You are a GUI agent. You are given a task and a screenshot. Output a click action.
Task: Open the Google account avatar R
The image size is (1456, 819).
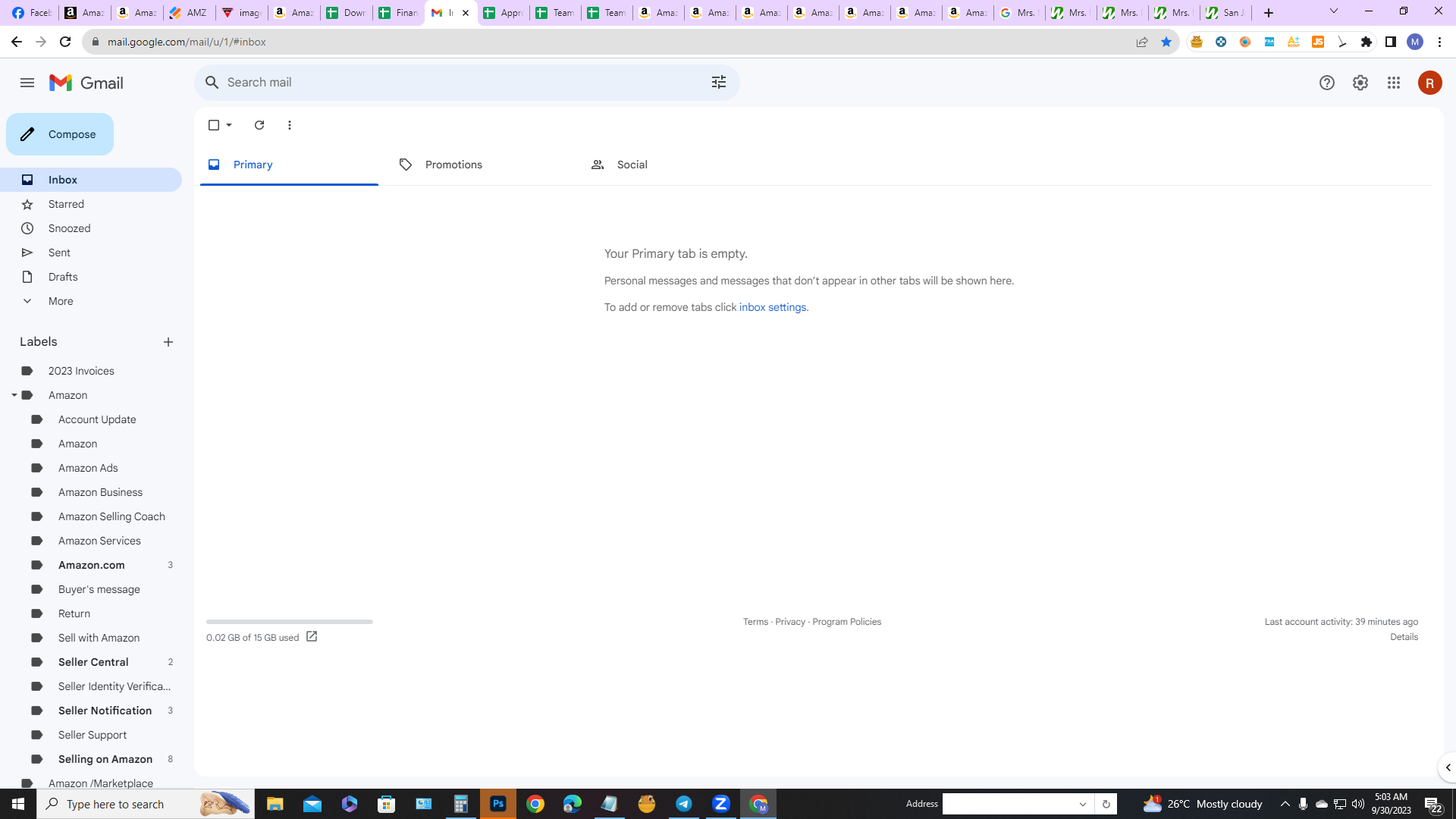tap(1430, 83)
